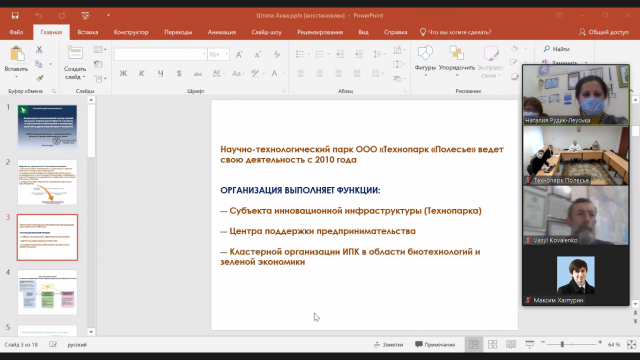Toggle Underline (Ч) formatting
The width and height of the screenshot is (640, 360).
click(x=160, y=73)
